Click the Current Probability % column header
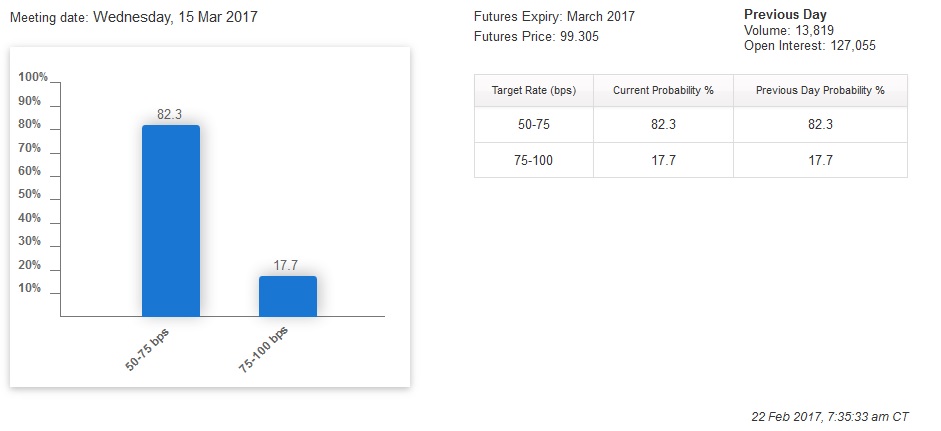Screen dimensions: 941x431 [663, 91]
